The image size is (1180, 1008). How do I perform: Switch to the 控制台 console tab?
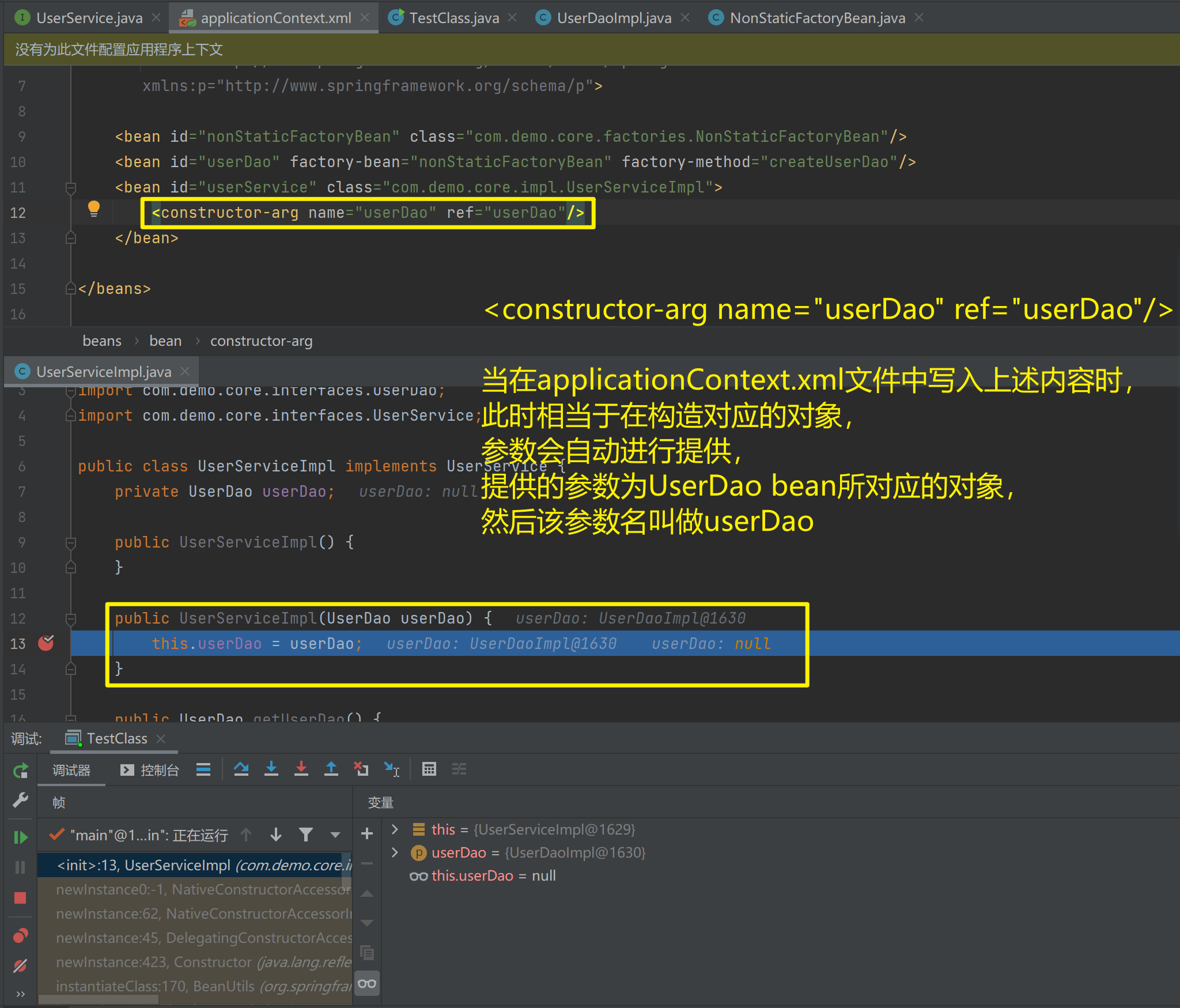[150, 771]
